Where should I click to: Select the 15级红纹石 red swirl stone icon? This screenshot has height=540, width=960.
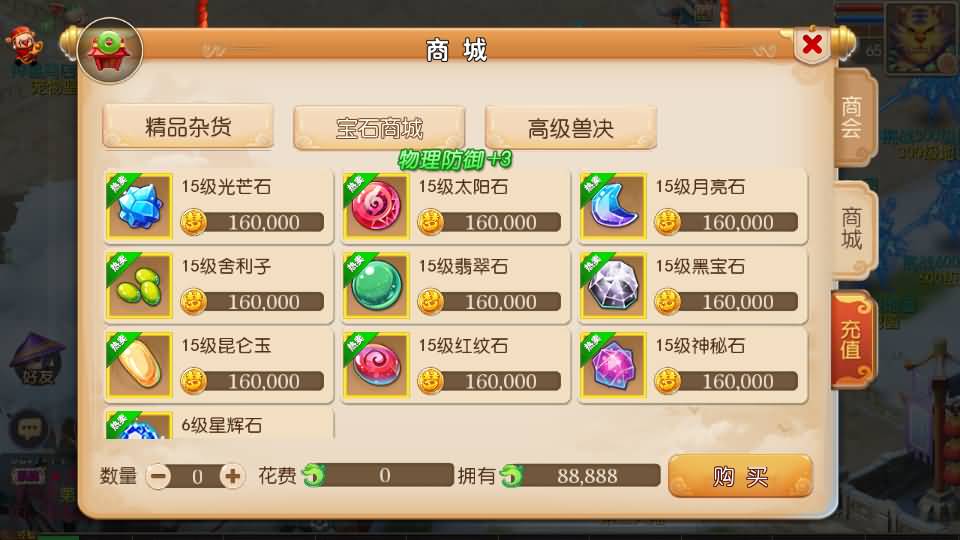(x=376, y=366)
